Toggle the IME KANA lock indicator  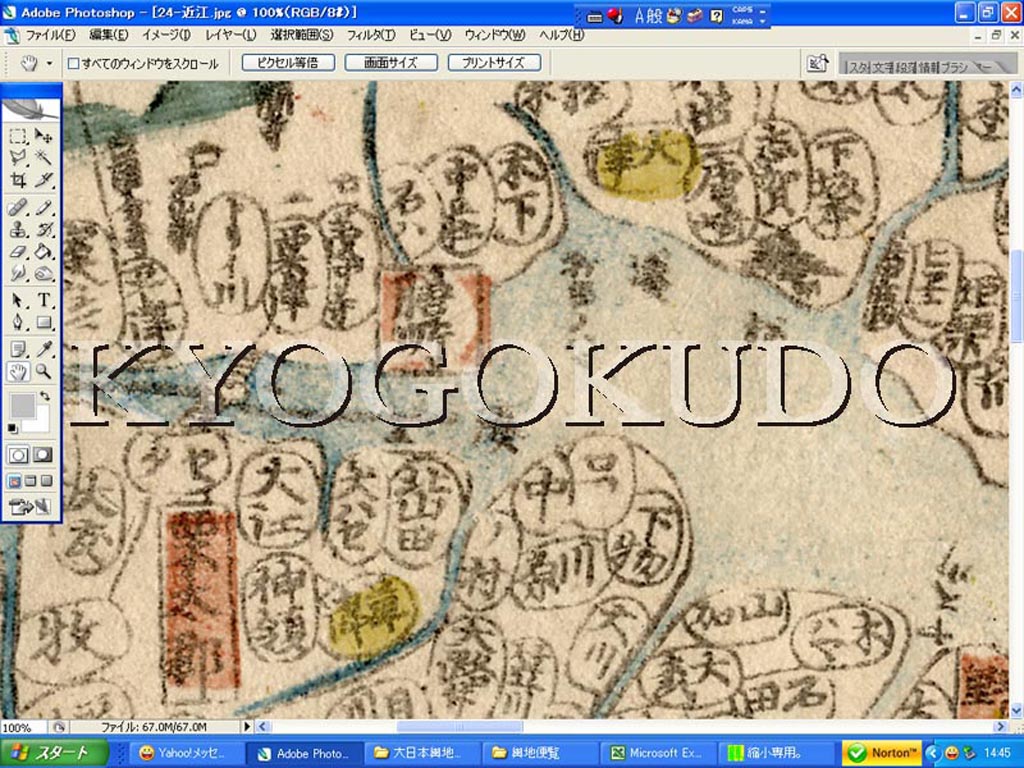[x=742, y=21]
